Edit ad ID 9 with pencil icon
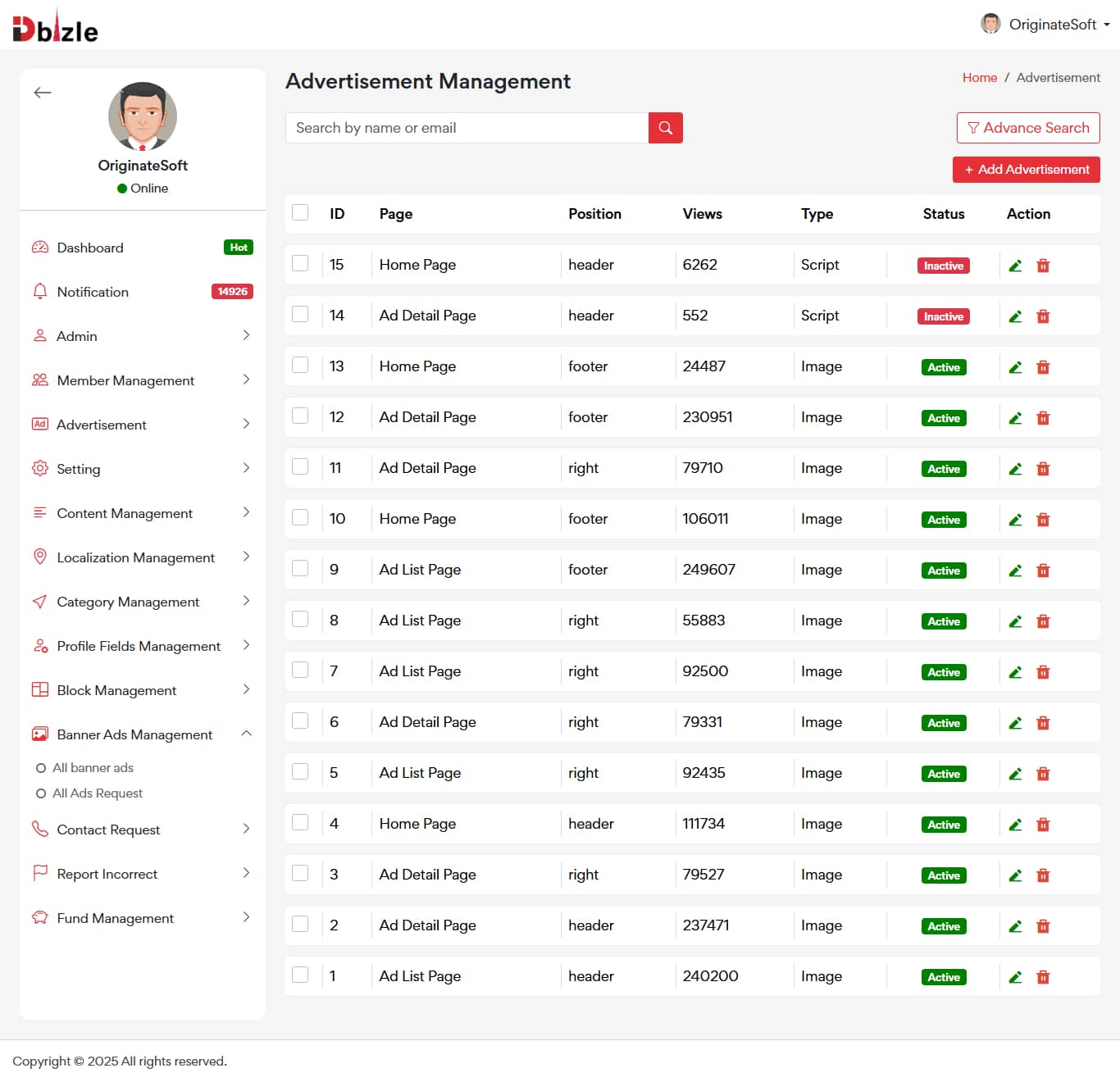 tap(1015, 571)
